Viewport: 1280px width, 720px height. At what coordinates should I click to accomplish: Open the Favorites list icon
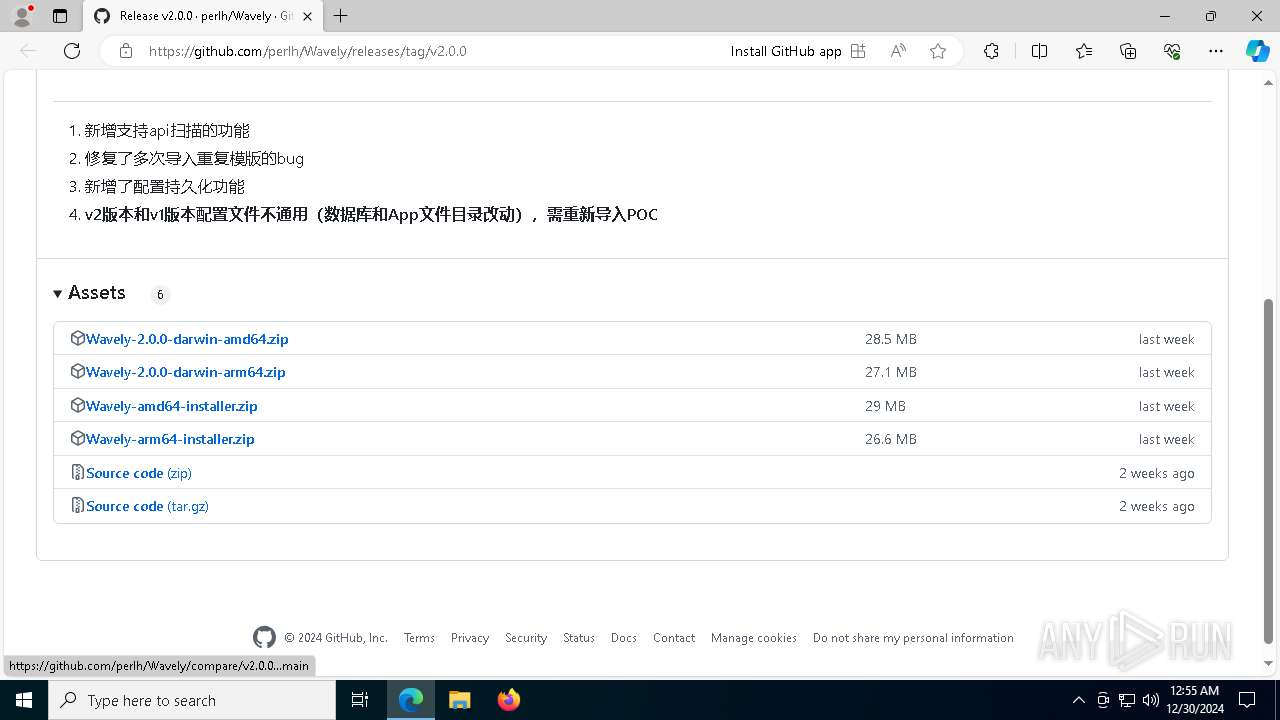1084,51
